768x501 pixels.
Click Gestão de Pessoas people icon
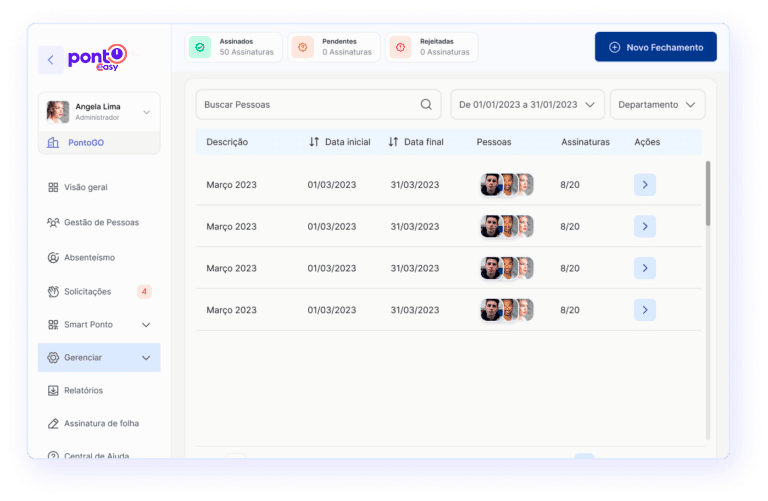click(53, 222)
